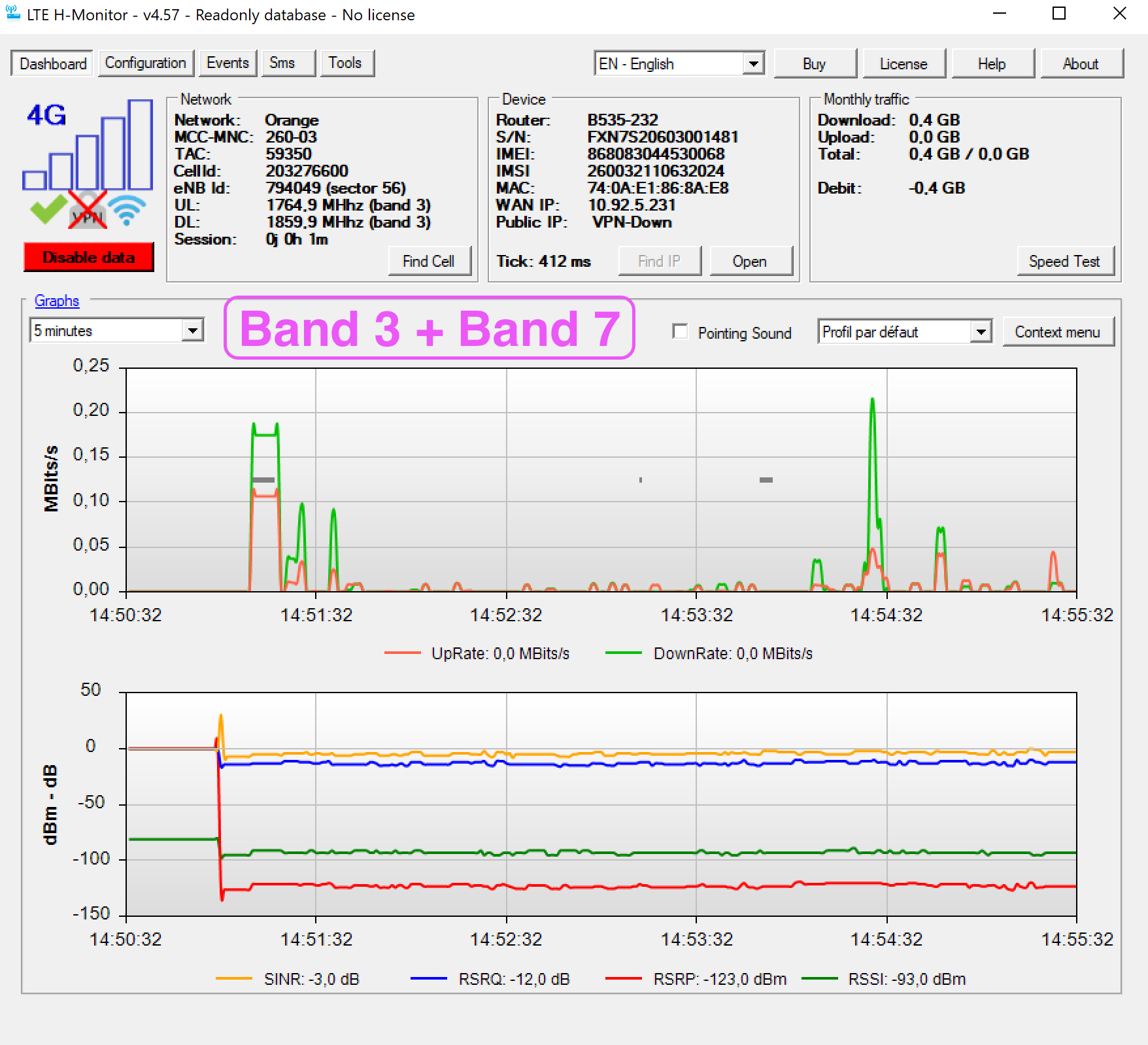Image resolution: width=1148 pixels, height=1045 pixels.
Task: Click the DL frequency 1859,9 MHhz (band 3)
Action: pos(348,222)
